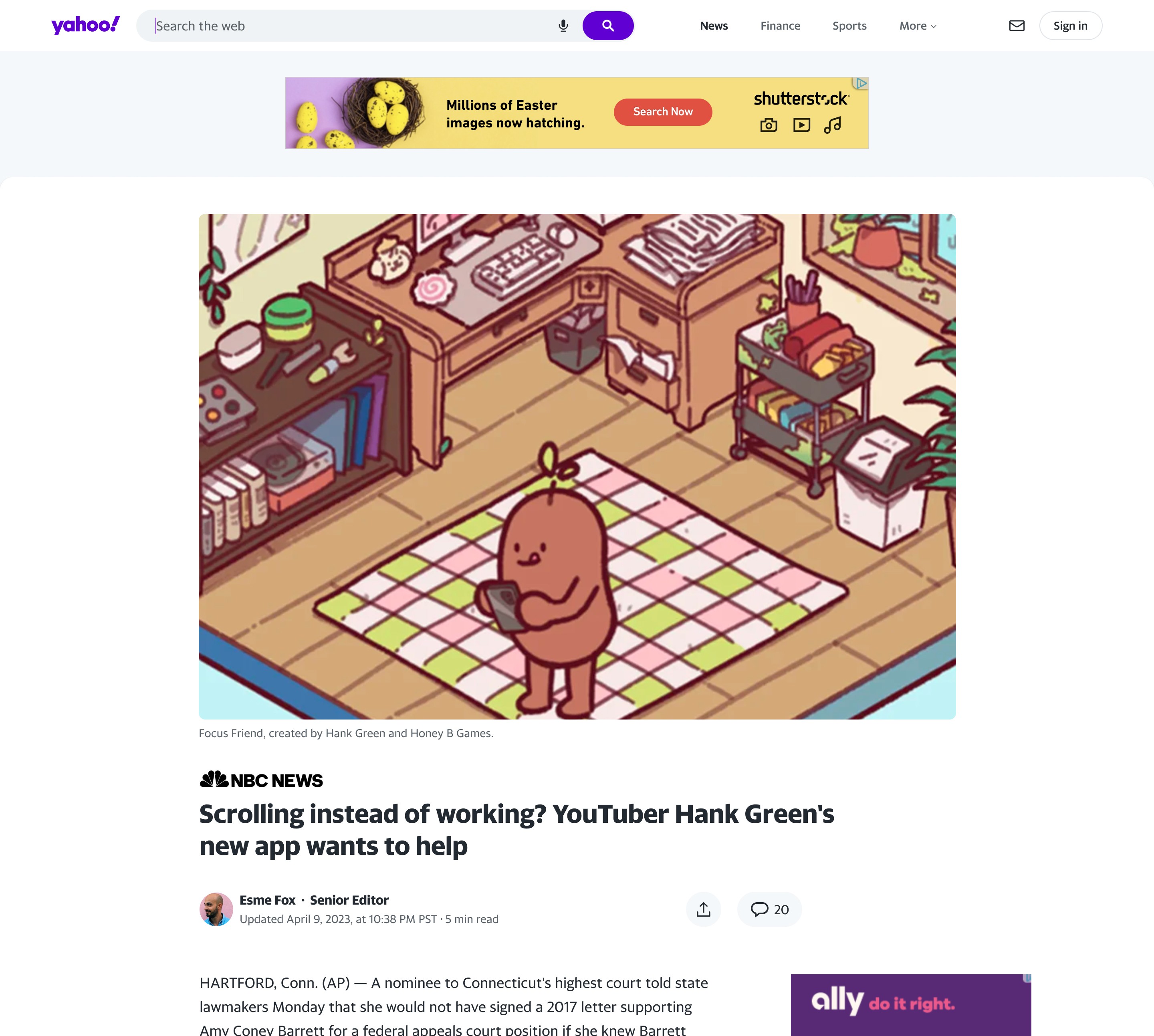Click the microphone voice search icon
Viewport: 1154px width, 1036px height.
click(563, 26)
